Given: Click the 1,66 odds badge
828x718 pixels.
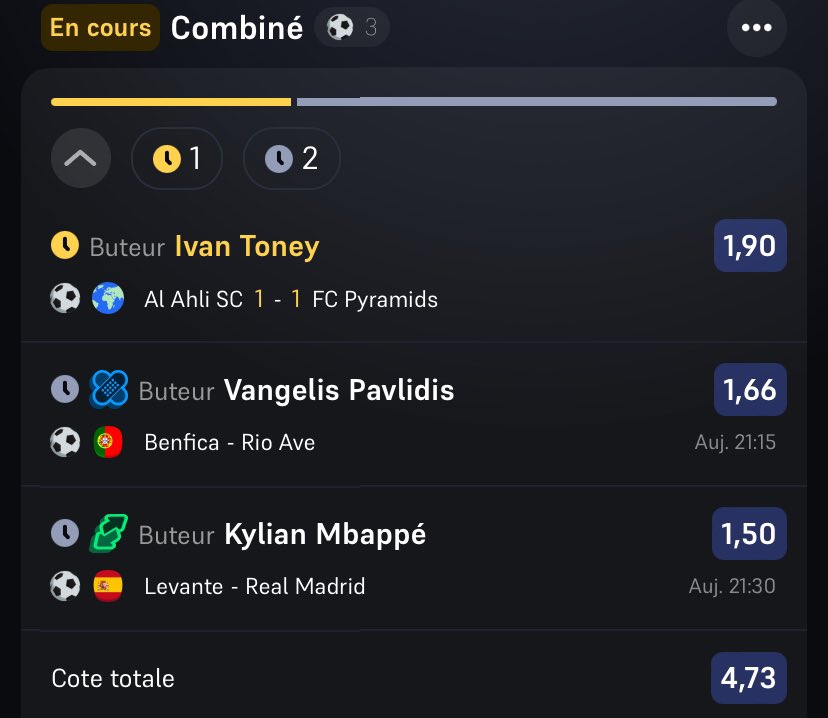Looking at the screenshot, I should click(750, 390).
